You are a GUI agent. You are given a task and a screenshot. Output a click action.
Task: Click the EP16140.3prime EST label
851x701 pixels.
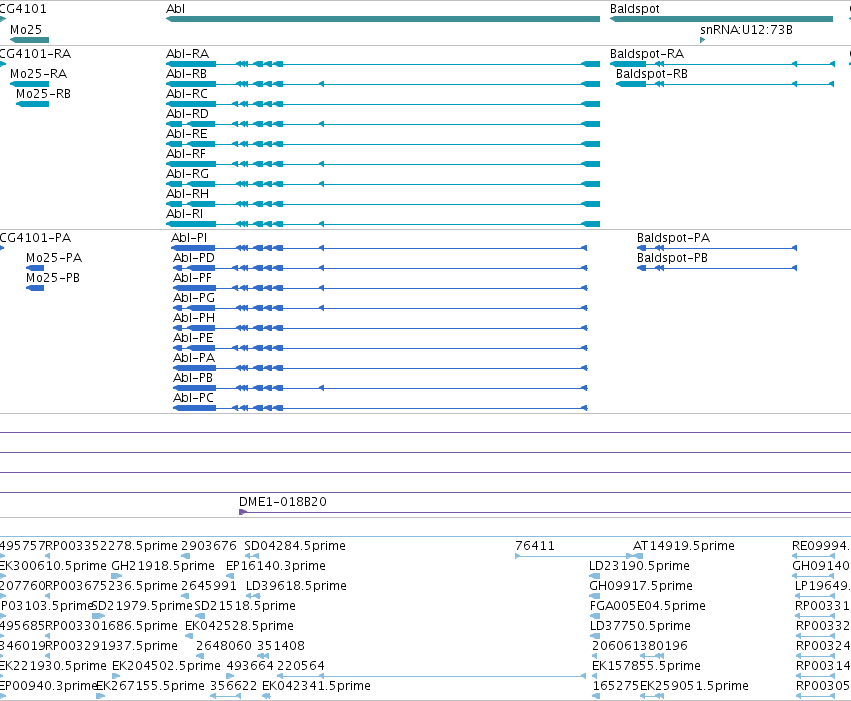click(276, 566)
